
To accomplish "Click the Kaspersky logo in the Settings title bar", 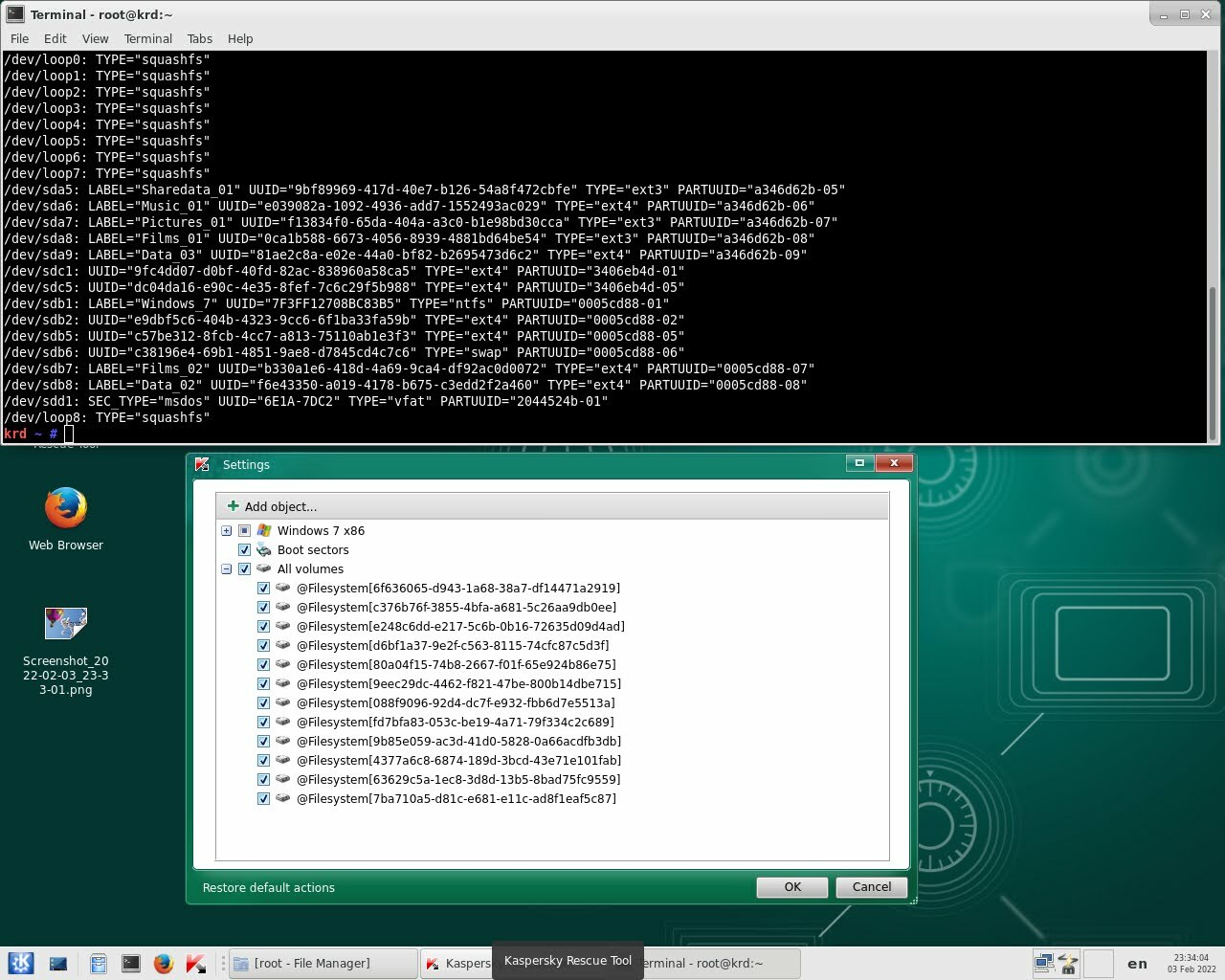I will click(202, 464).
